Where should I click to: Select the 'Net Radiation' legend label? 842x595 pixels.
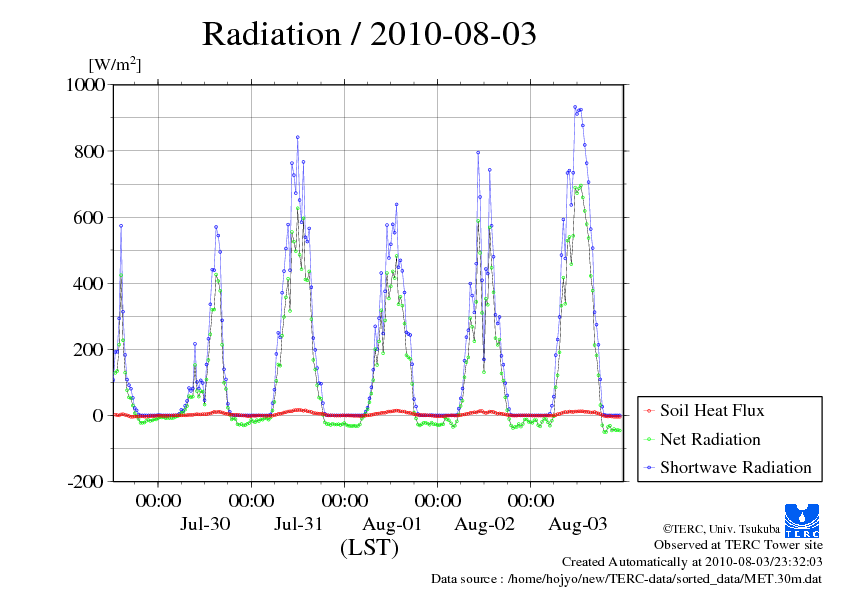pyautogui.click(x=710, y=439)
